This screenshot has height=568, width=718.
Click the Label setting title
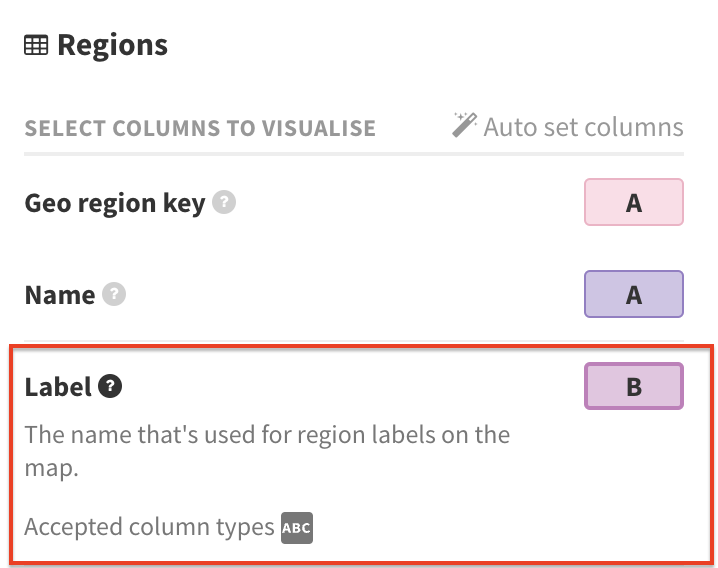58,386
